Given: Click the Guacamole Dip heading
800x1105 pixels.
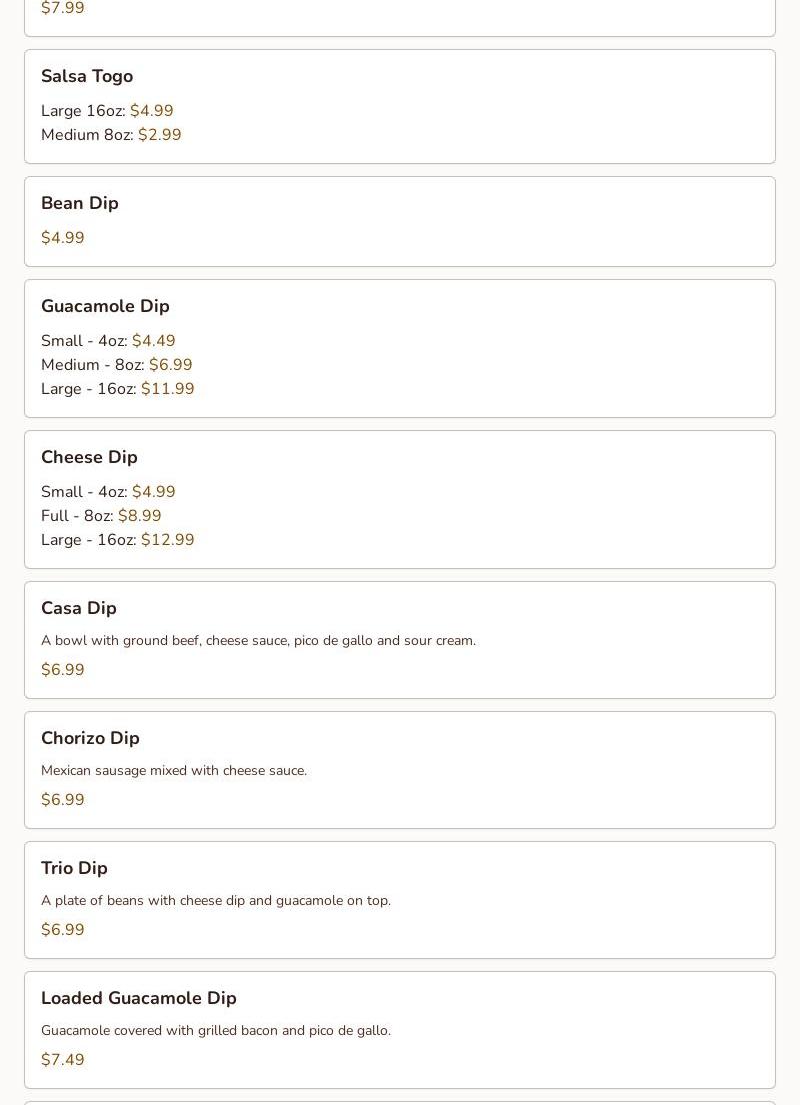Looking at the screenshot, I should pos(105,306).
